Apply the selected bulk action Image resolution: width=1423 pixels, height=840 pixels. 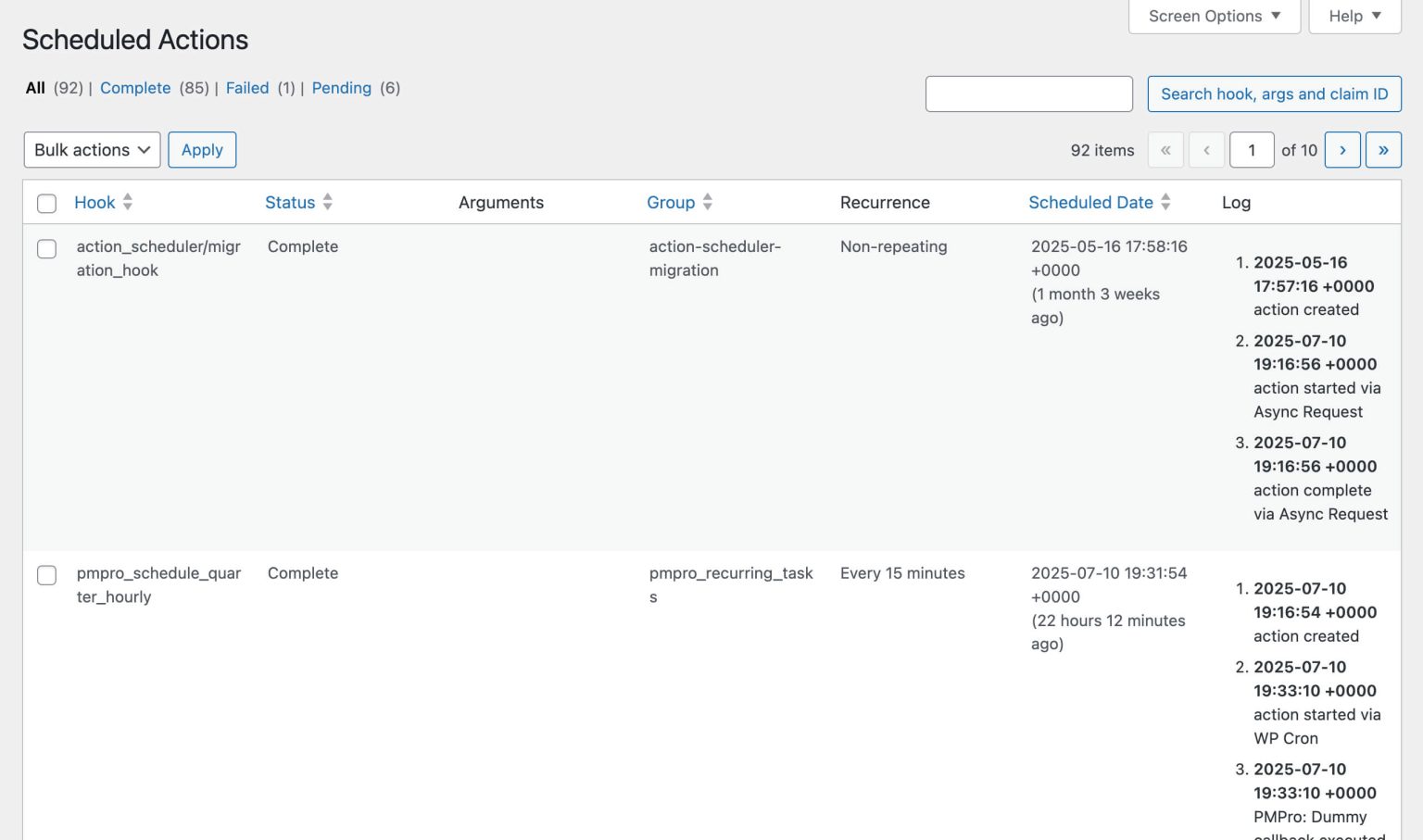point(202,149)
